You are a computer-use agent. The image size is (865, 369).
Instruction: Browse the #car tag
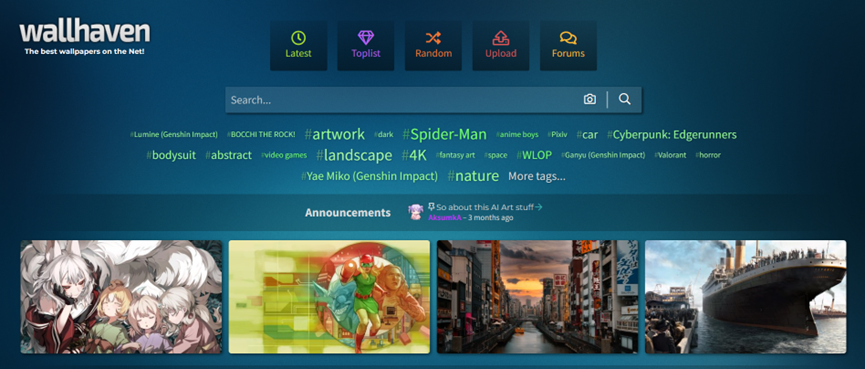pyautogui.click(x=587, y=135)
